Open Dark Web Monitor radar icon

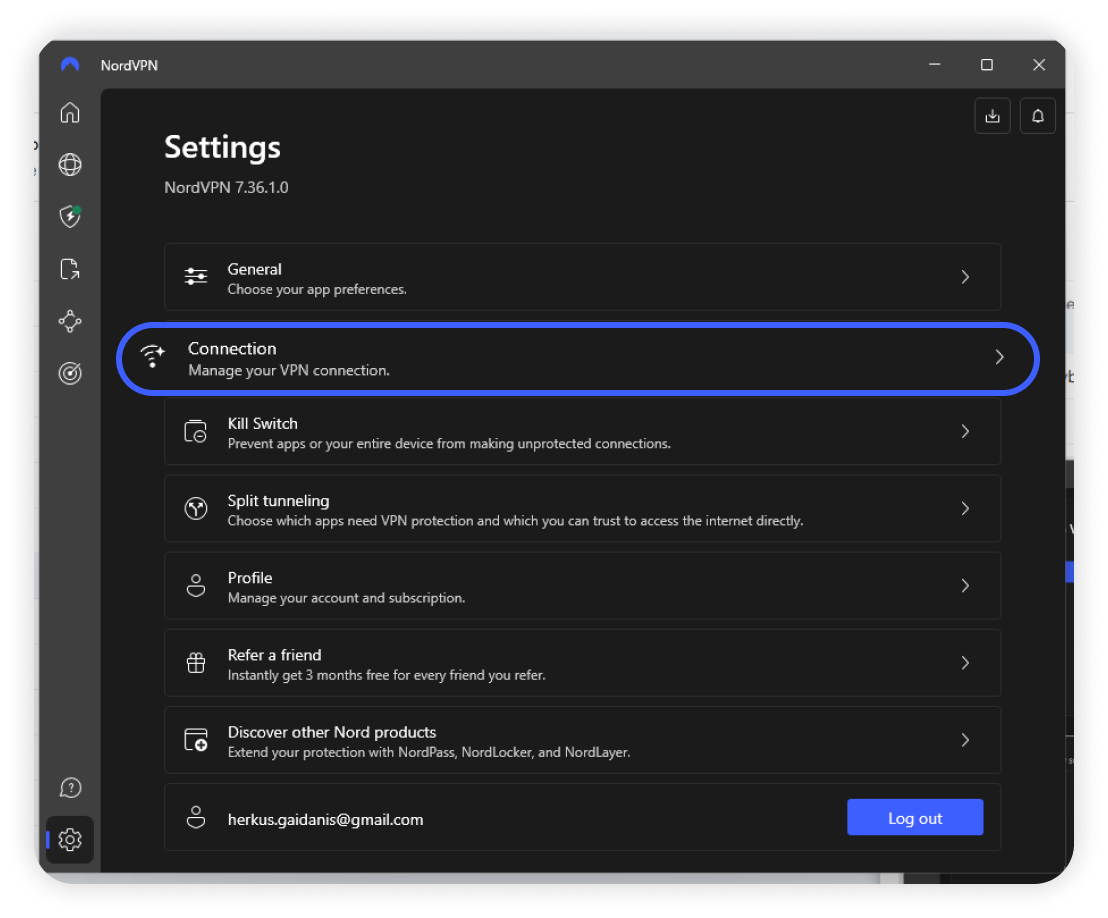[70, 373]
